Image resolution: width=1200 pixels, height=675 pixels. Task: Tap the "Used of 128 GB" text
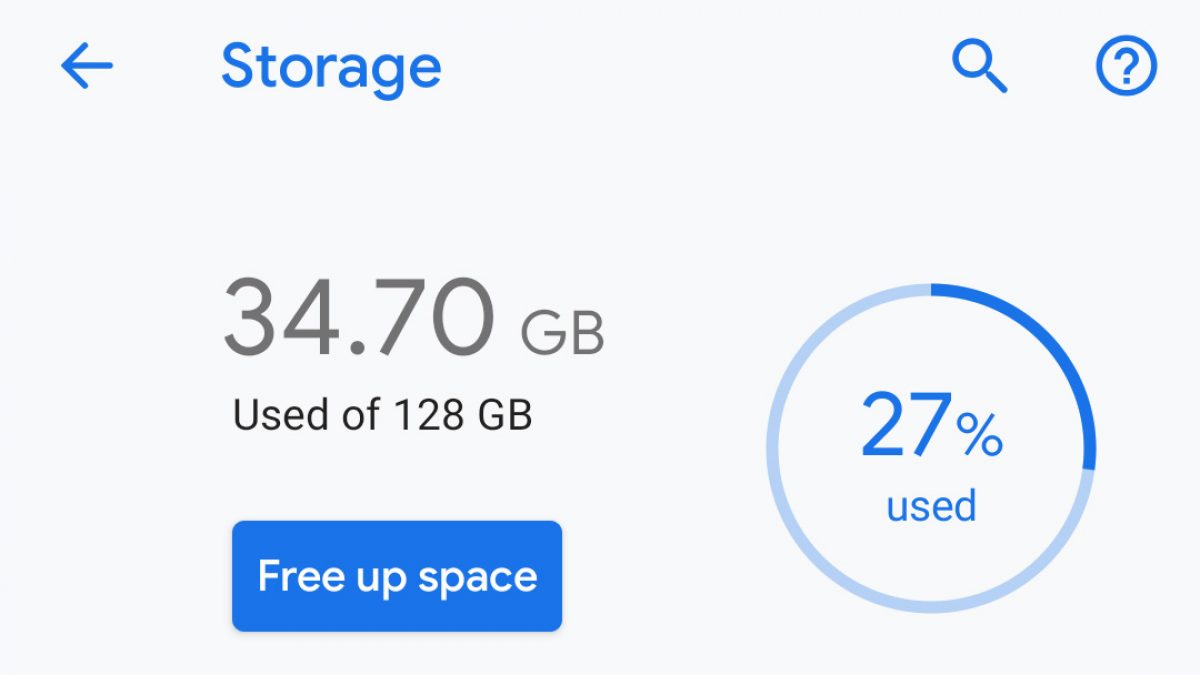(x=382, y=414)
